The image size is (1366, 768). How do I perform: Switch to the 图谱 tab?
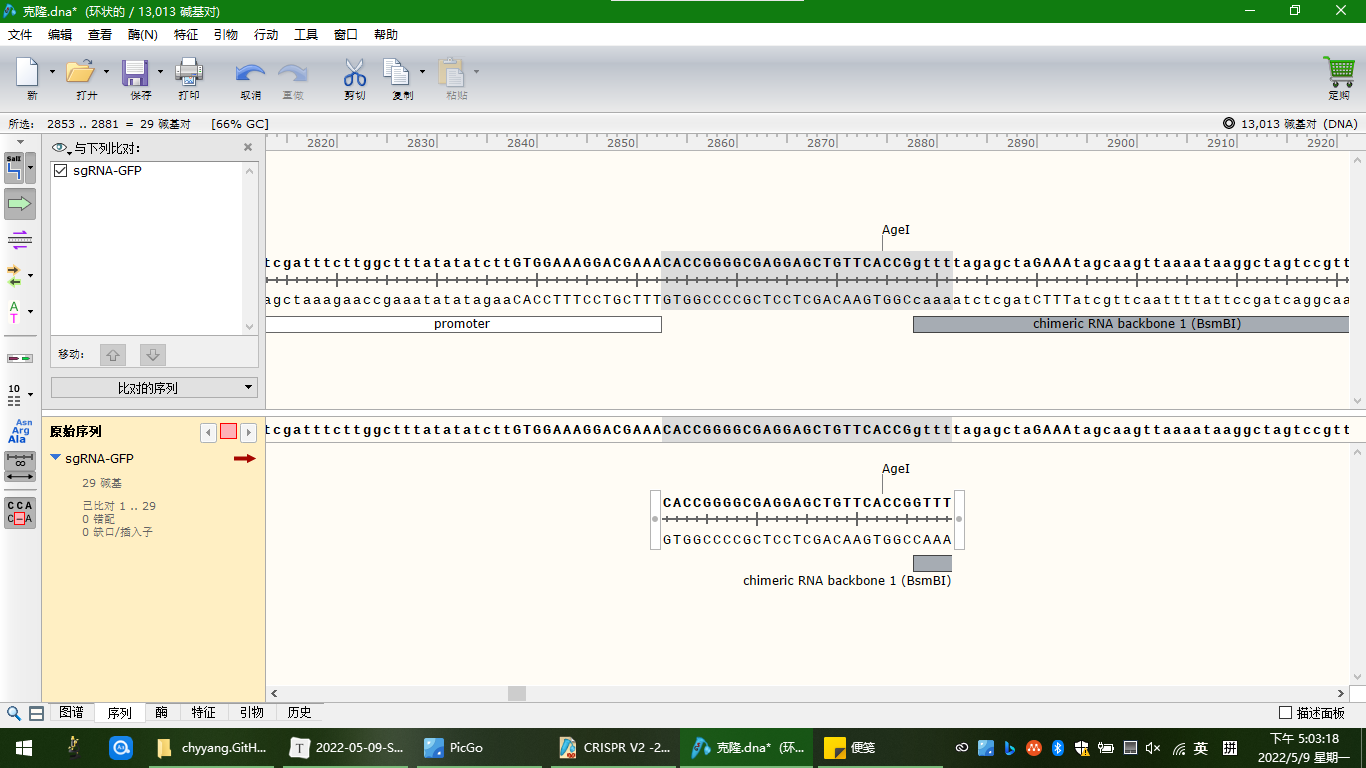click(x=71, y=713)
